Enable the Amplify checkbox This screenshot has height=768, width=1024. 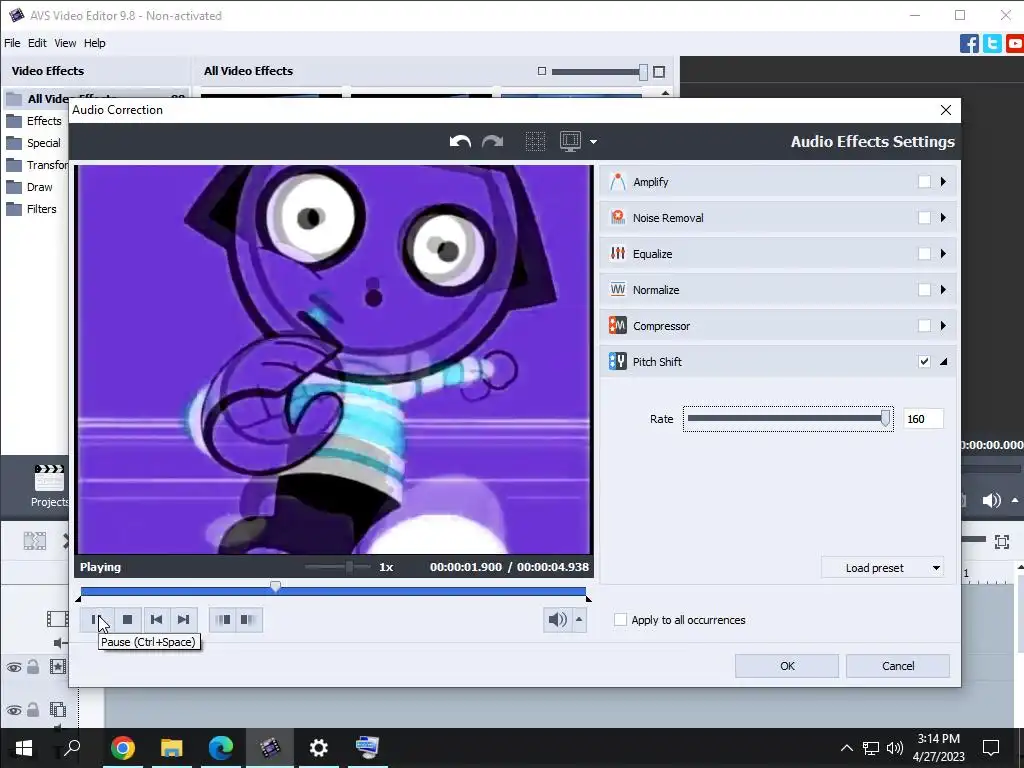[x=924, y=182]
